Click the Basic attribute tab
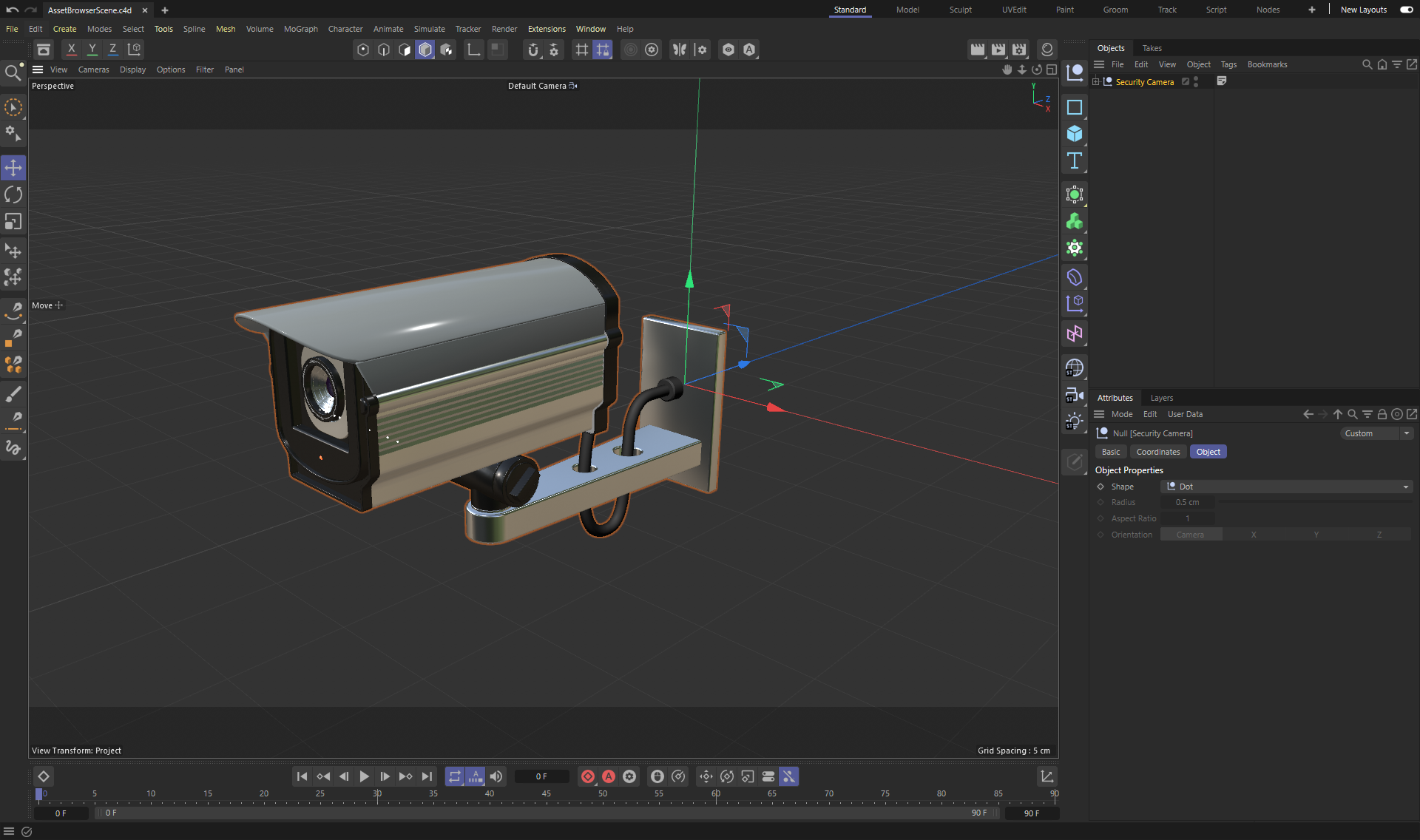 click(1110, 452)
